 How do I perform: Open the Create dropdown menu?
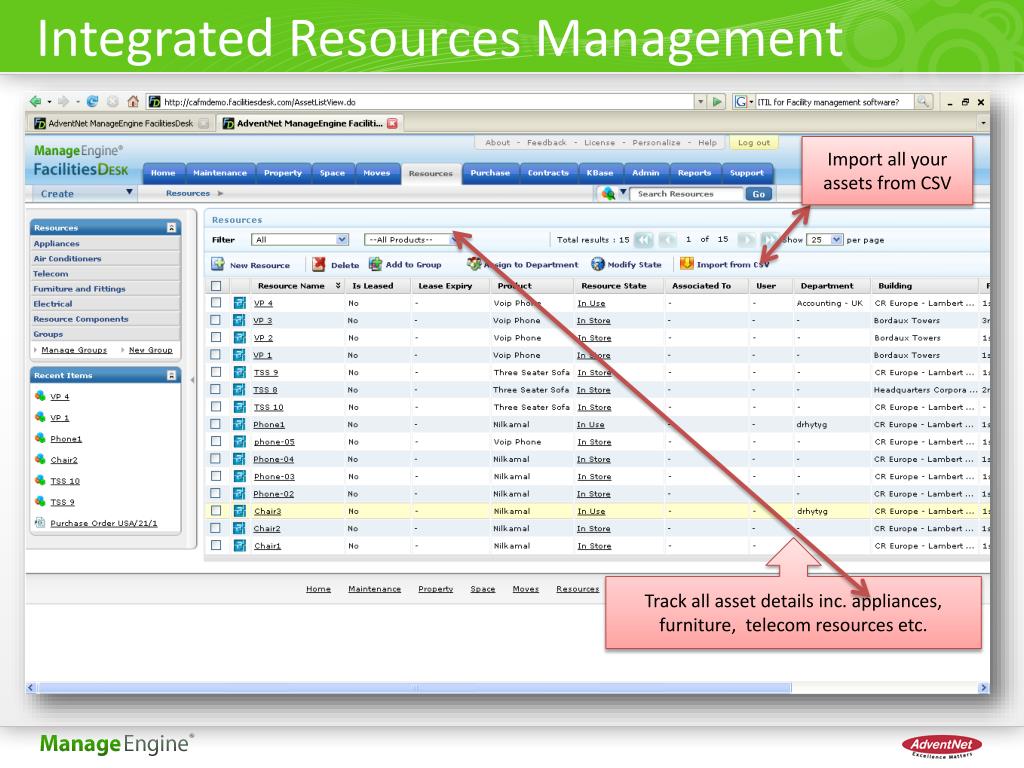coord(84,193)
